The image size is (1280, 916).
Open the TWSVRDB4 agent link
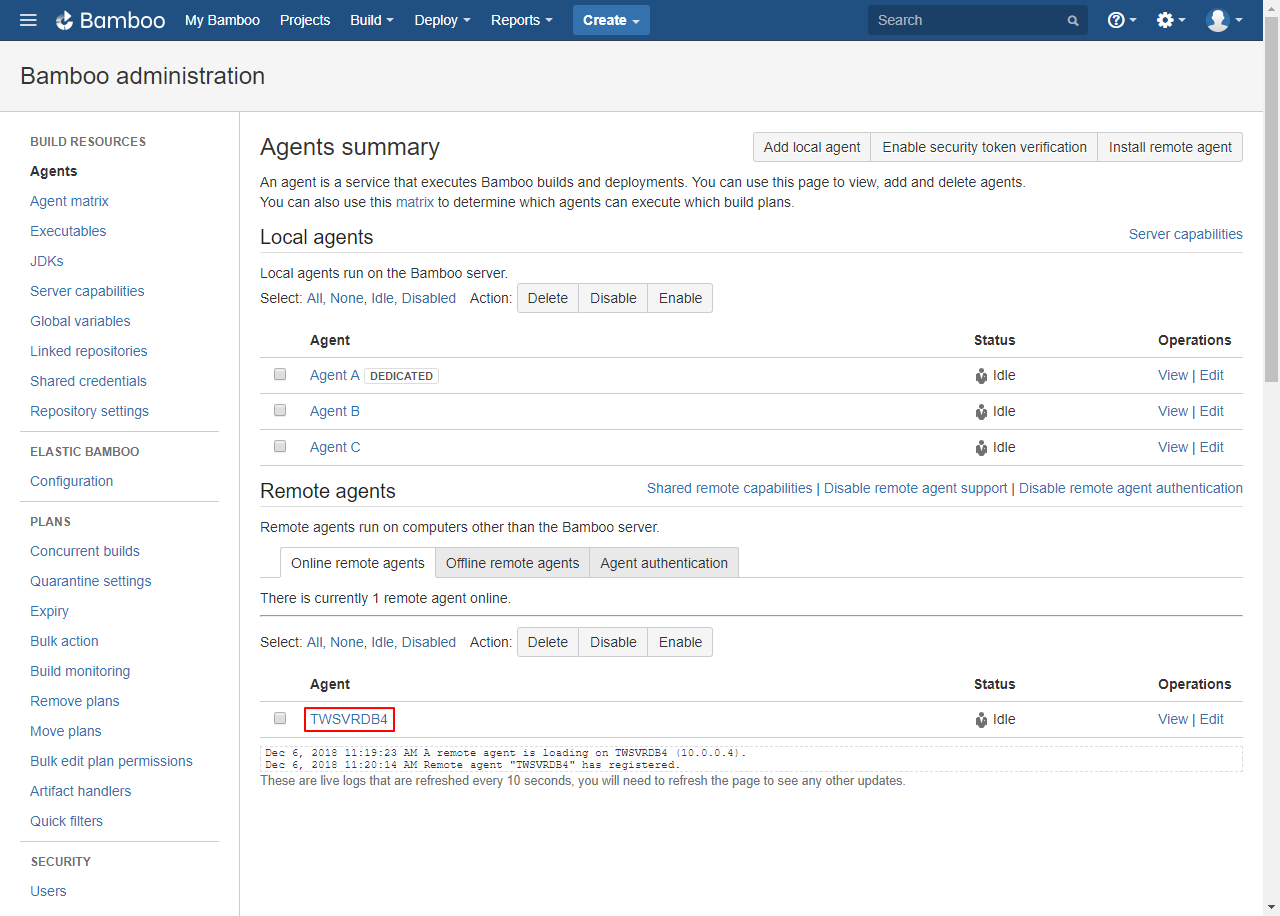click(x=349, y=719)
